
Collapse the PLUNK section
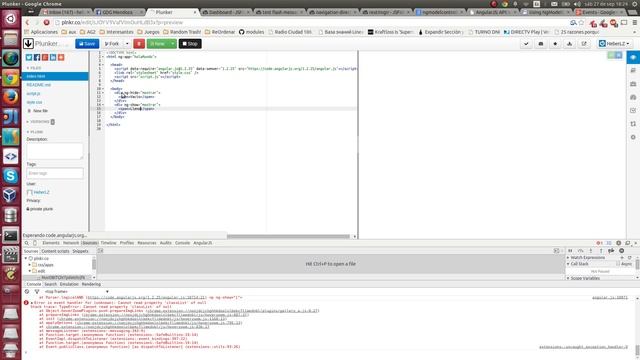coord(35,132)
